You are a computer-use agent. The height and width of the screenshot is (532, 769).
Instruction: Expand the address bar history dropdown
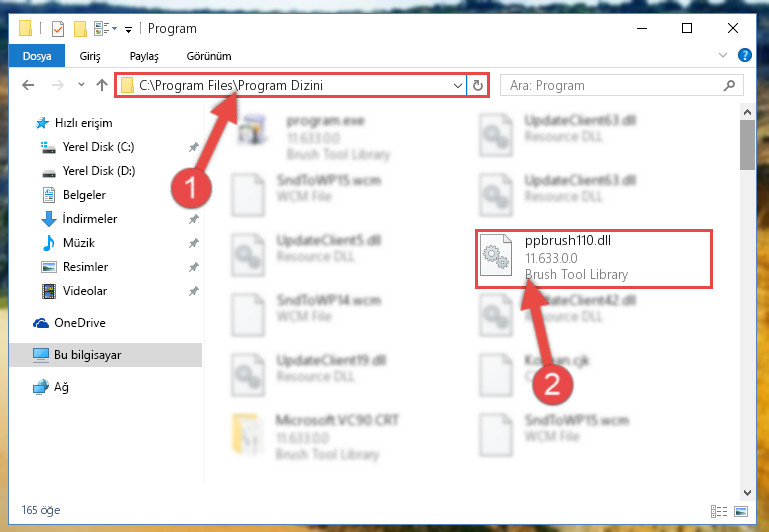tap(458, 86)
